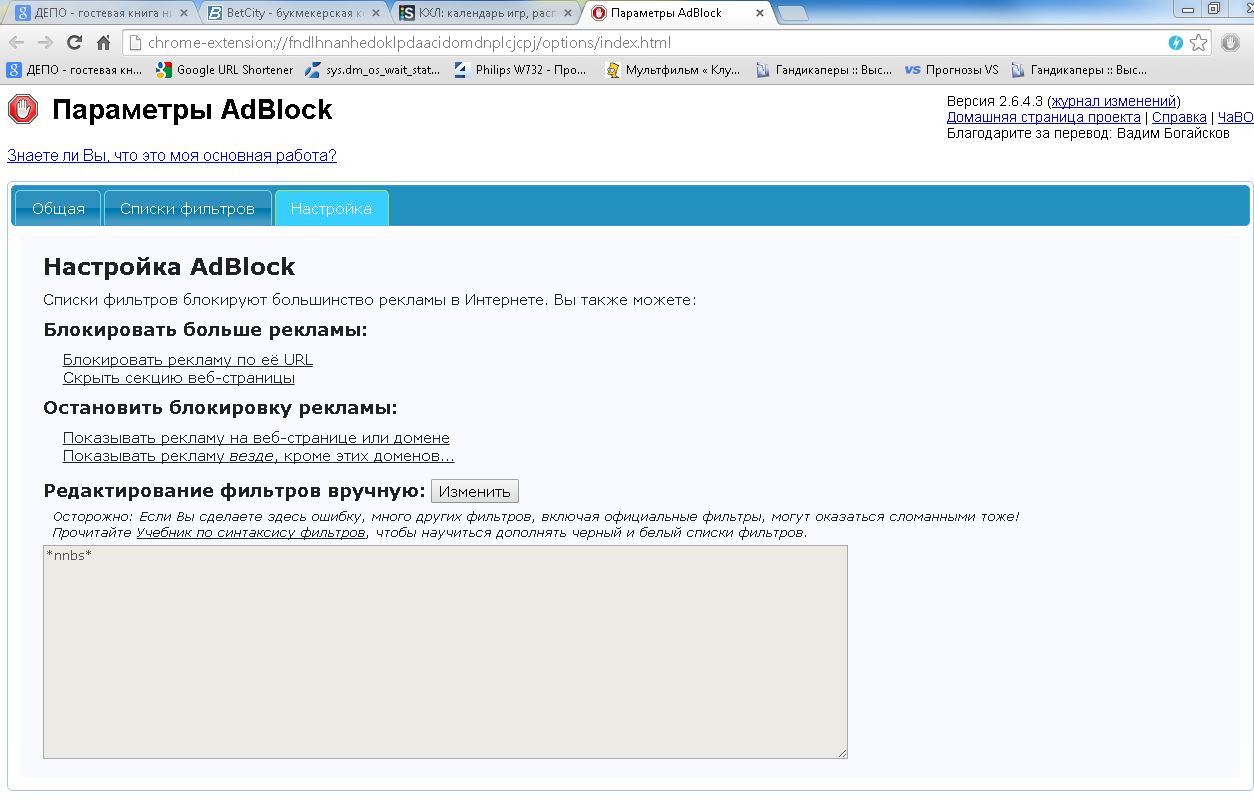Open the журнал изменений link
Image resolution: width=1254 pixels, height=810 pixels.
coord(1114,101)
